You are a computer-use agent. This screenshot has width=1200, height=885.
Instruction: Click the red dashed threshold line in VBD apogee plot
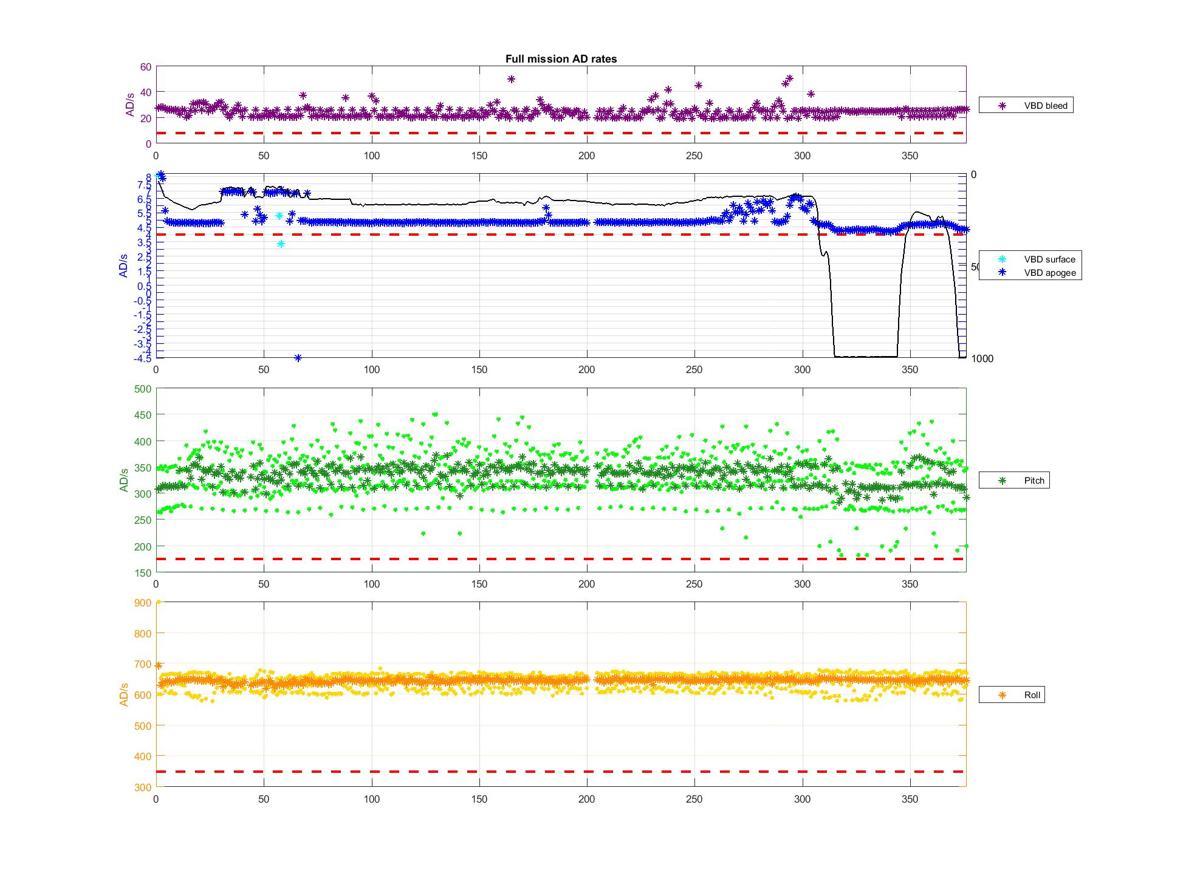pos(561,234)
